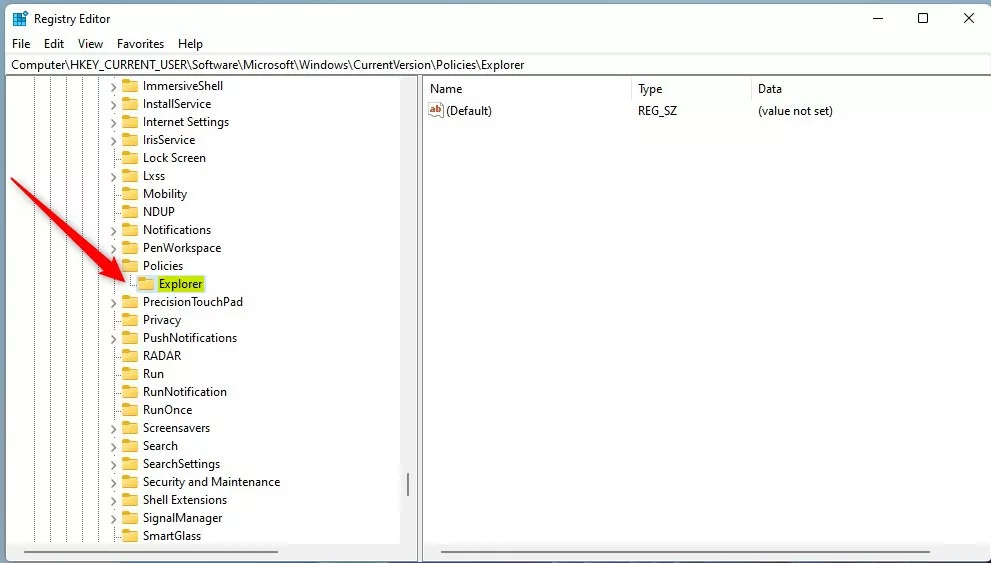The height and width of the screenshot is (563, 991).
Task: Expand the ImmersiveShell key
Action: coord(113,87)
